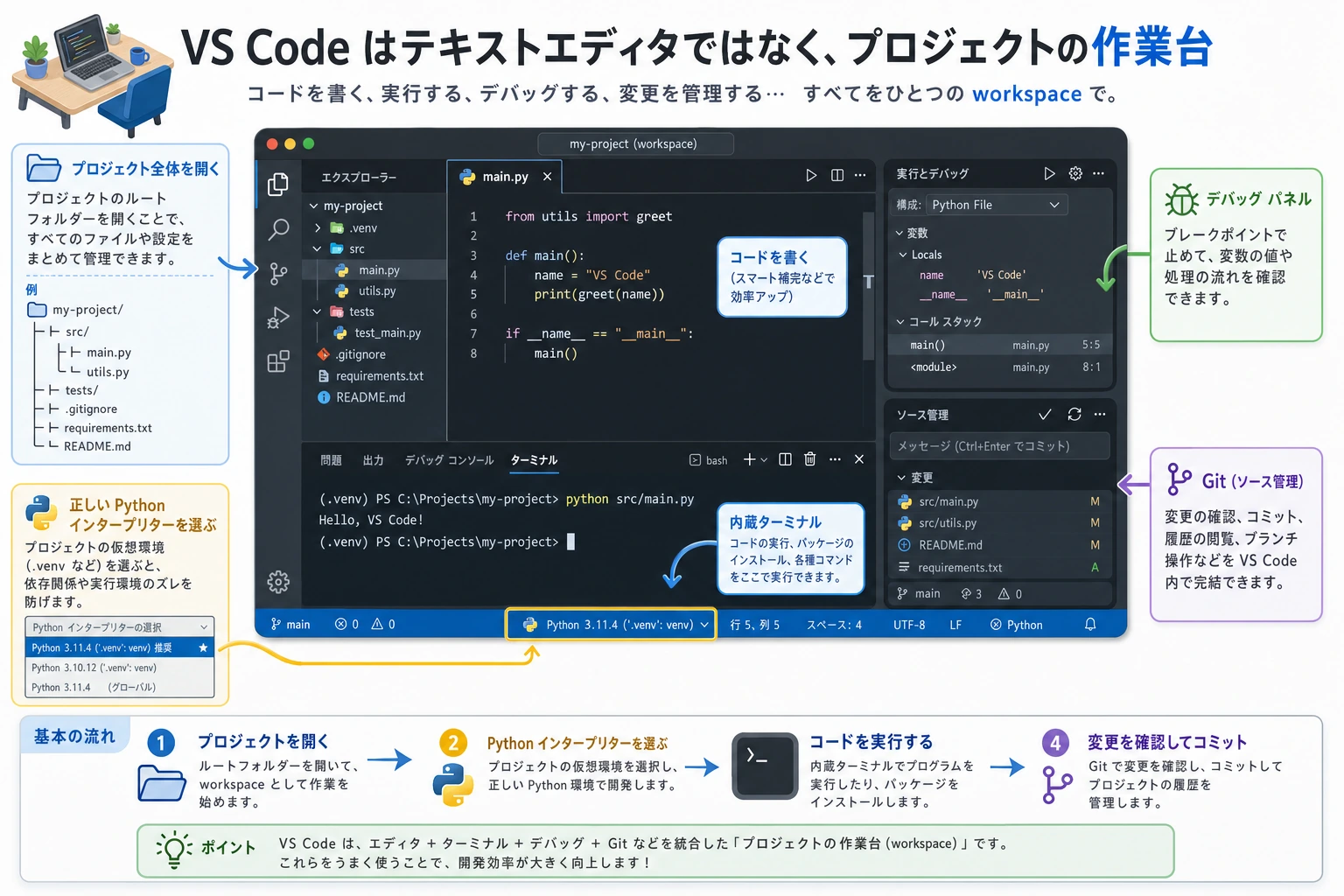
Task: Click errors count in status bar
Action: click(x=346, y=624)
